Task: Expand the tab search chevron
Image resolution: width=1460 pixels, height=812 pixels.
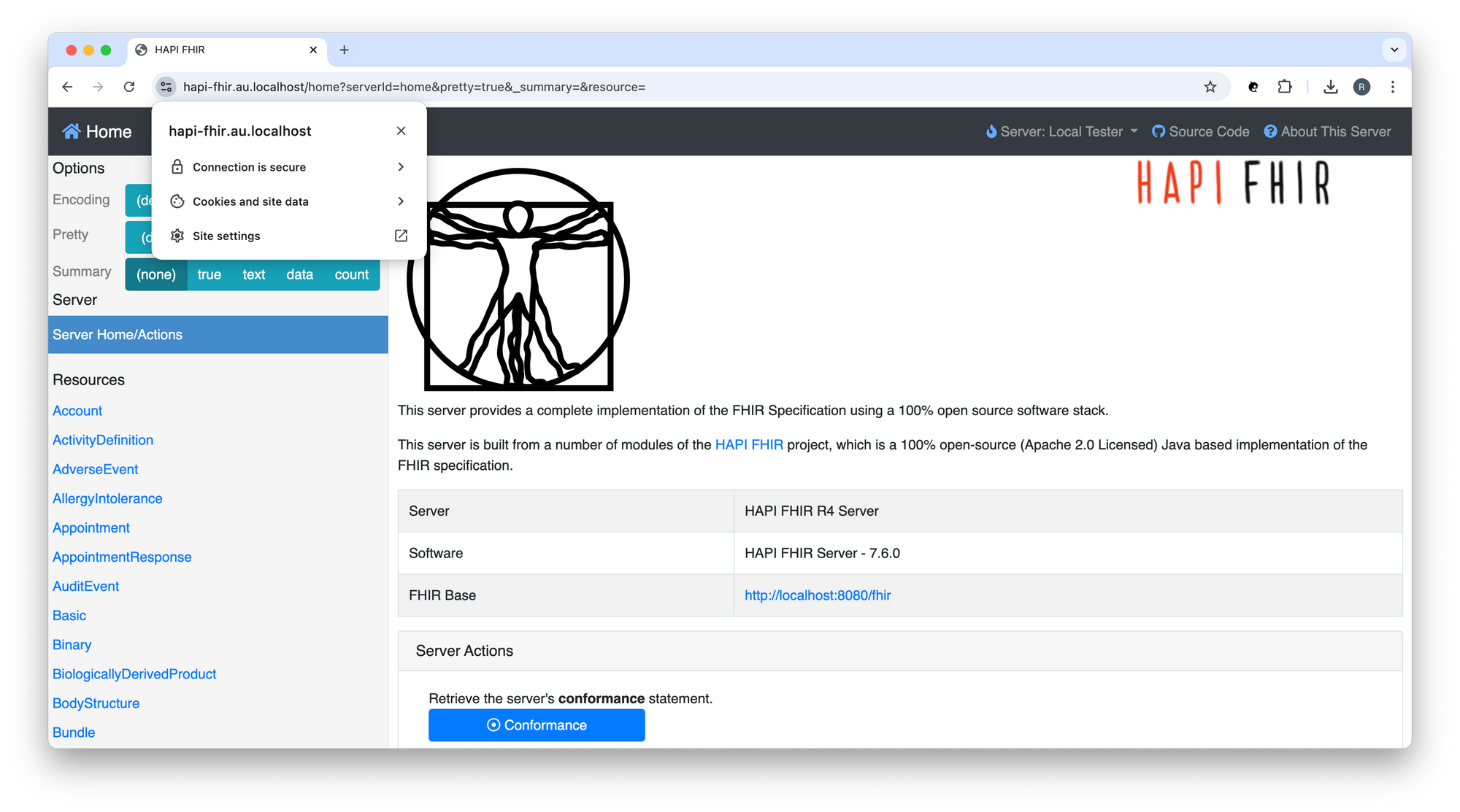Action: [x=1394, y=50]
